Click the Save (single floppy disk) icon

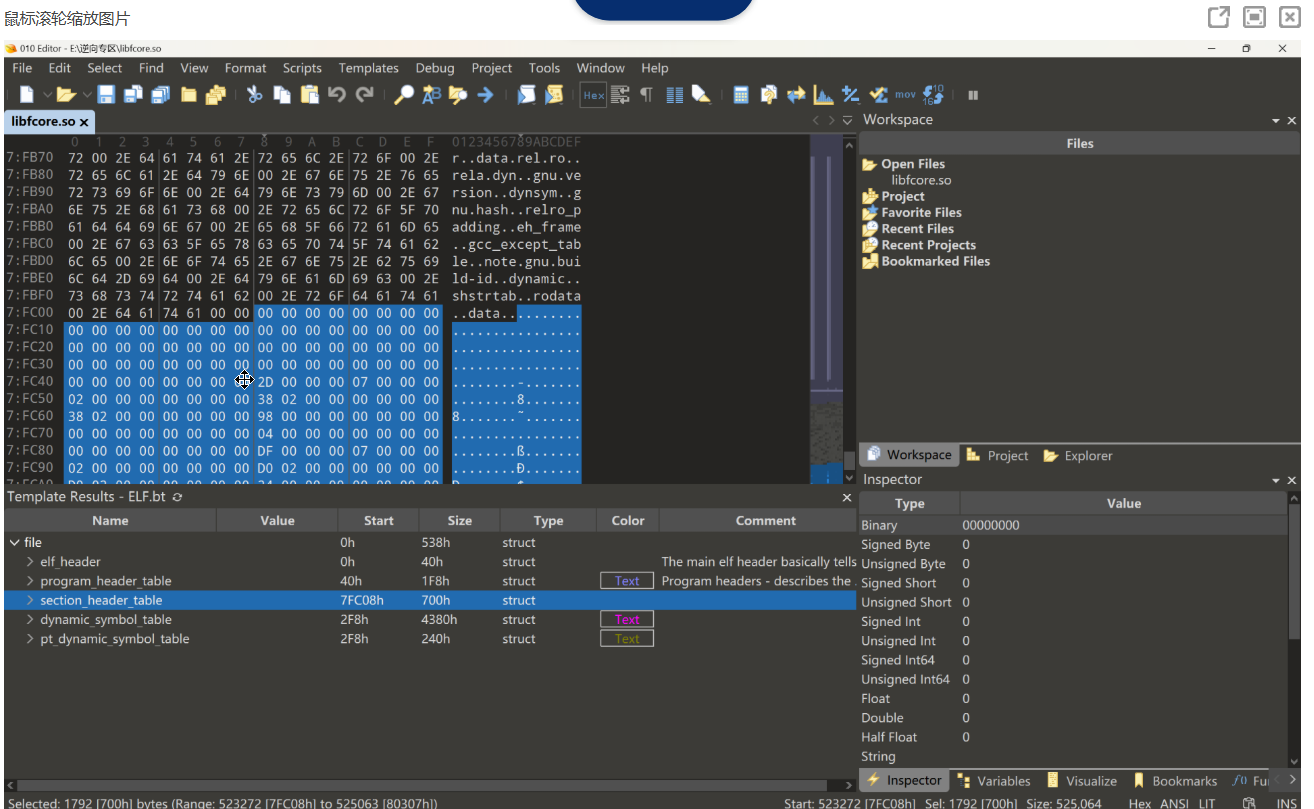tap(106, 95)
